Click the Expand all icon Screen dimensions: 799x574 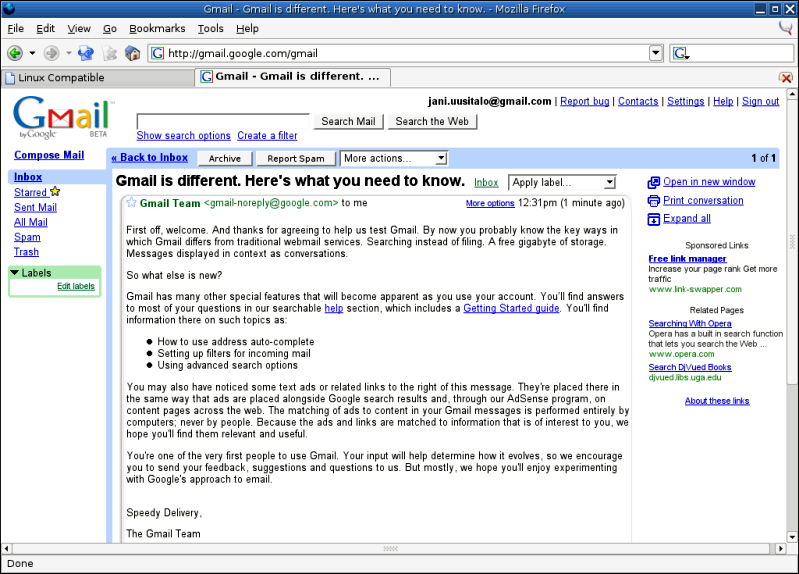pos(654,219)
